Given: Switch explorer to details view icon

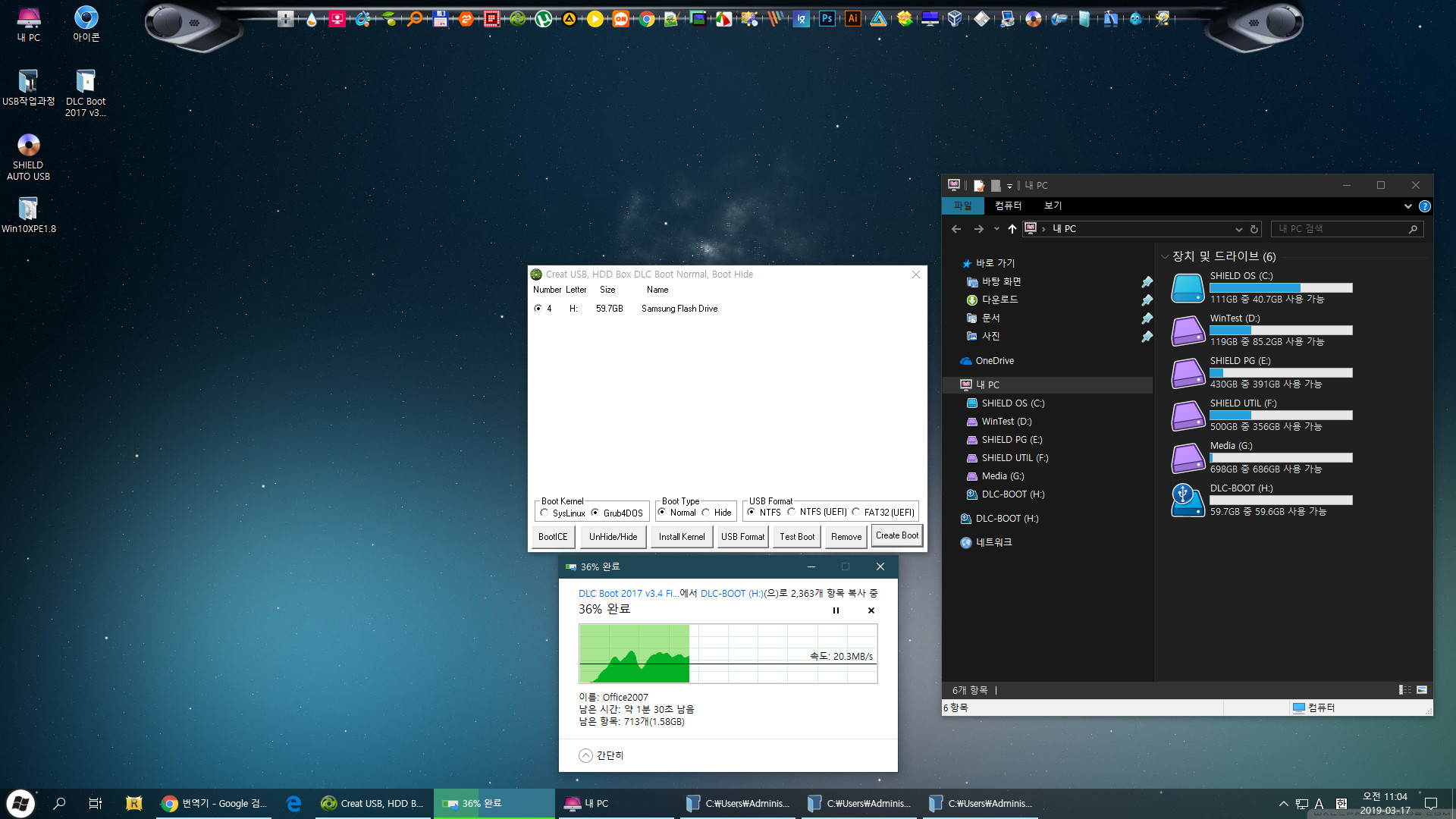Looking at the screenshot, I should 1404,690.
